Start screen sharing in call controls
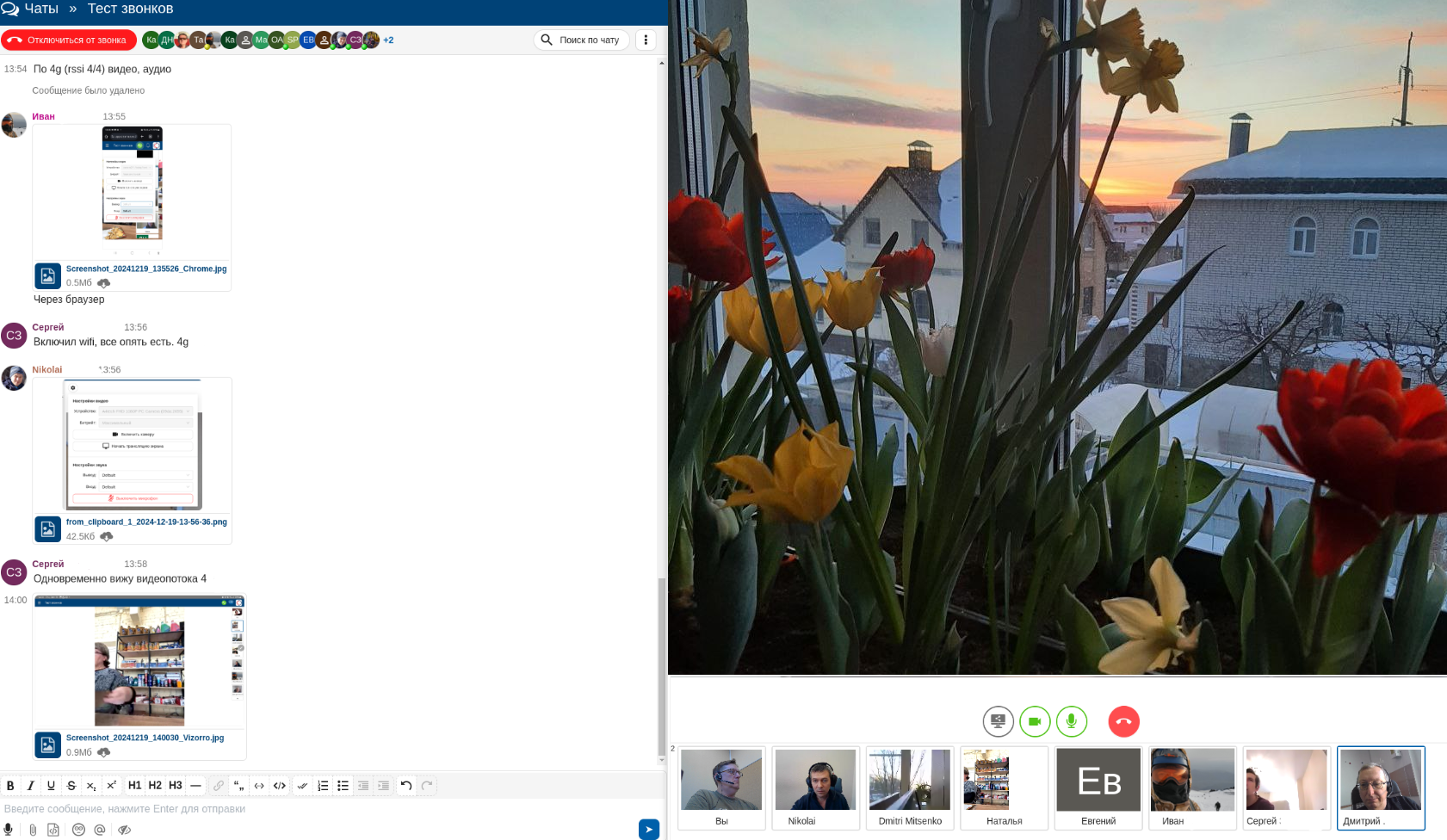1447x840 pixels. [998, 721]
